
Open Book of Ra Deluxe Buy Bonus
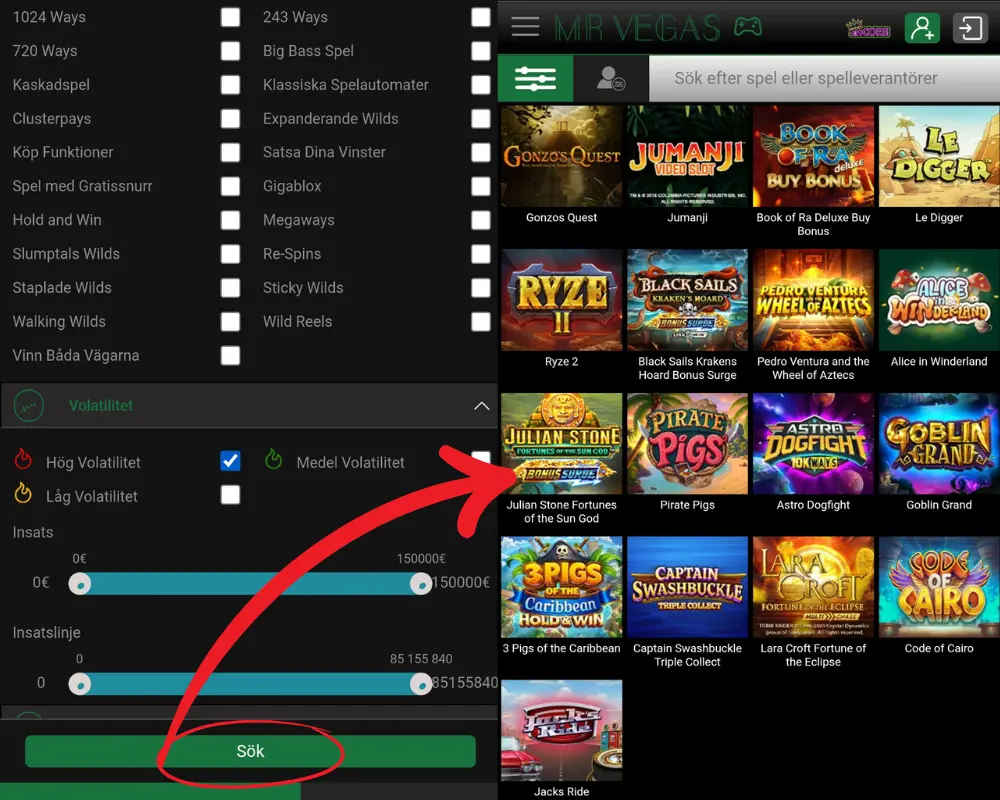[x=813, y=156]
